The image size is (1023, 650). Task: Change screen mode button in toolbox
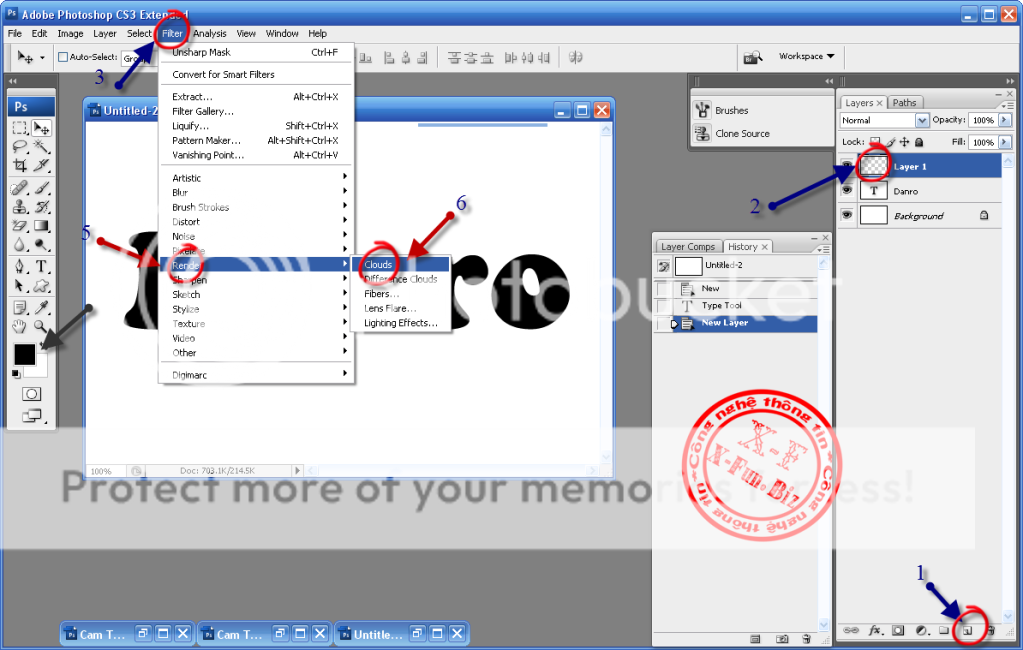[31, 415]
